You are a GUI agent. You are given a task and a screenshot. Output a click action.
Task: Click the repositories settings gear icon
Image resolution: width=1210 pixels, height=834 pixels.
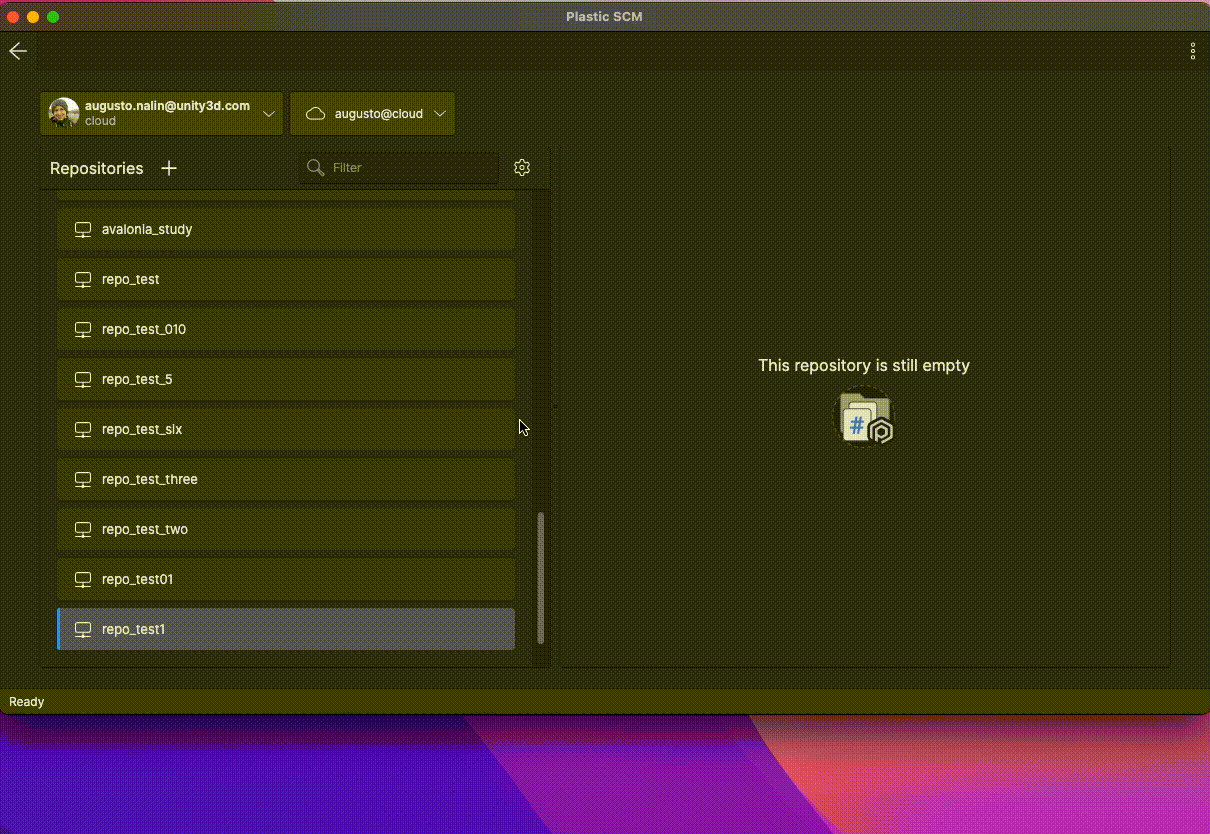(x=522, y=167)
